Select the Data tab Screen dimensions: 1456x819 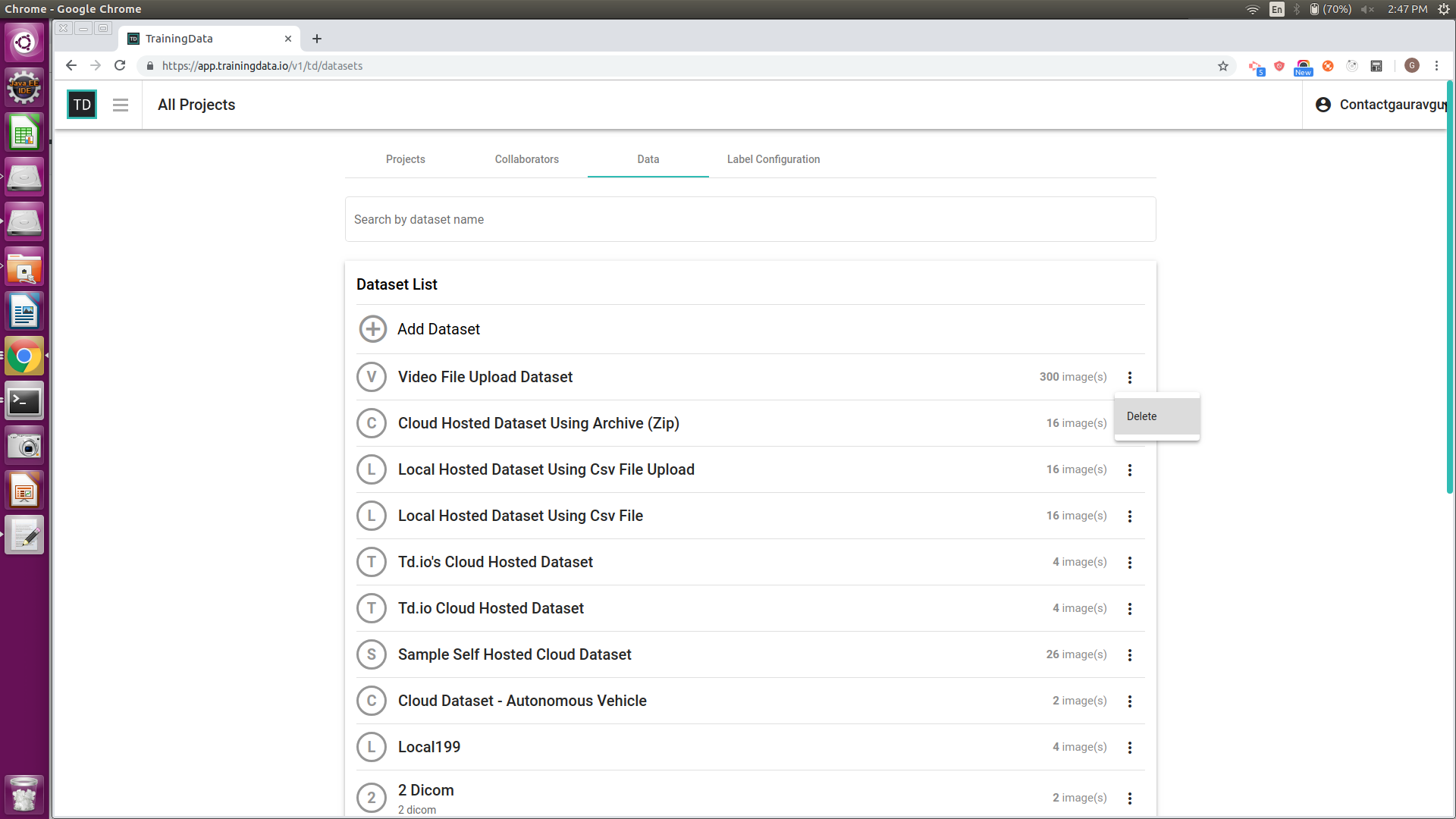pos(647,159)
